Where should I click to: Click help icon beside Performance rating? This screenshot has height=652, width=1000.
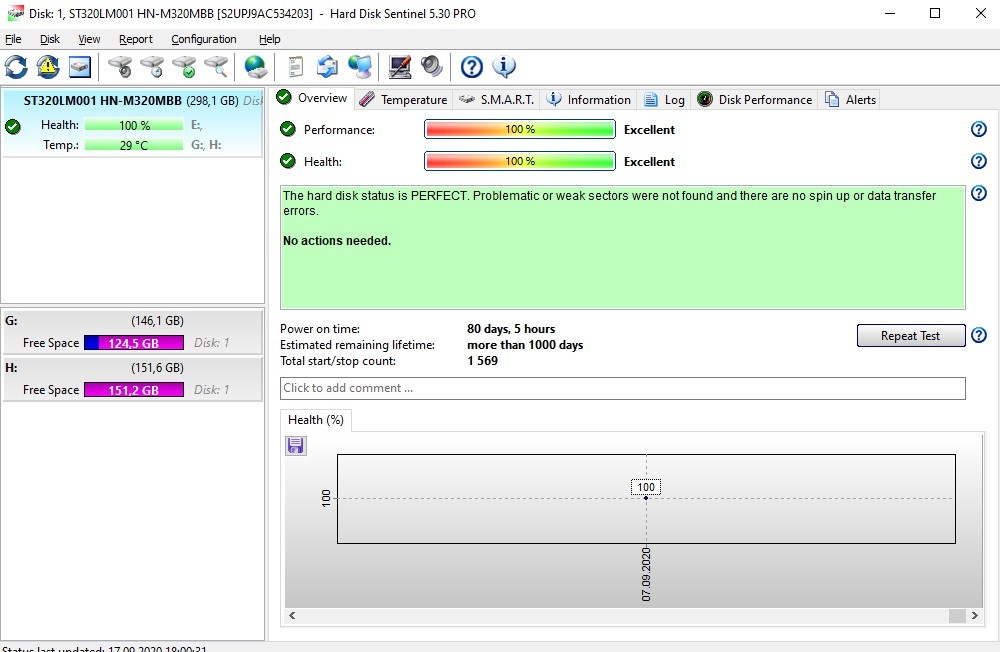tap(978, 130)
